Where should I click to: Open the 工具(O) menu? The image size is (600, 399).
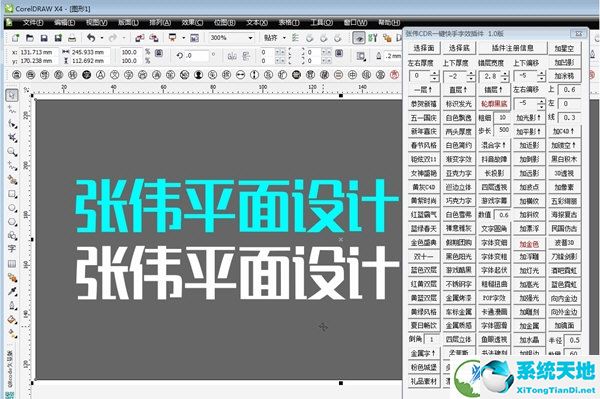pos(321,23)
